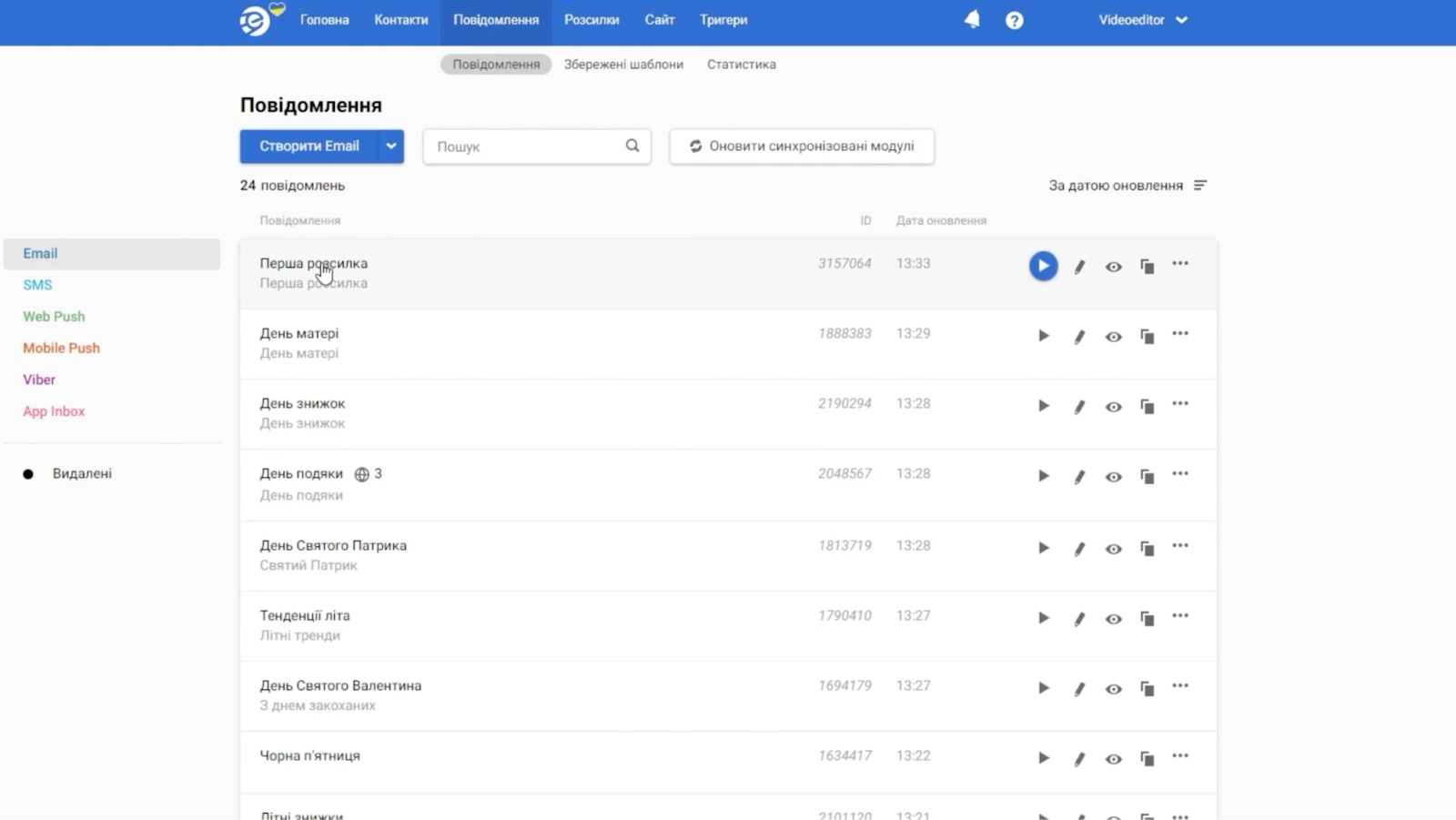Duplicate the 'День матері' message

[1148, 337]
